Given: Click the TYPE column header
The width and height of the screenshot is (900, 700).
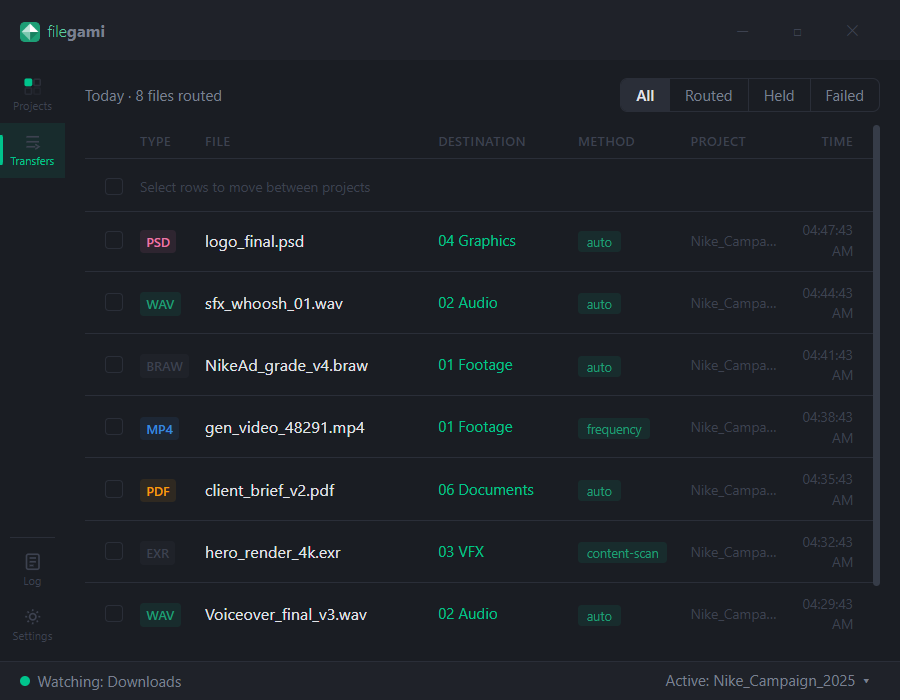Looking at the screenshot, I should pyautogui.click(x=155, y=142).
